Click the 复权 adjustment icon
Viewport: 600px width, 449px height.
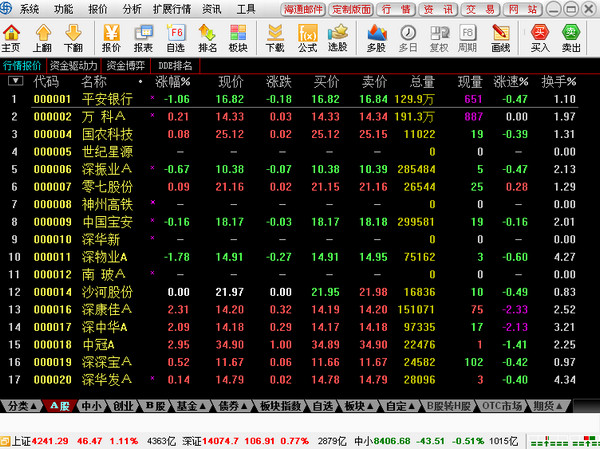click(x=439, y=38)
